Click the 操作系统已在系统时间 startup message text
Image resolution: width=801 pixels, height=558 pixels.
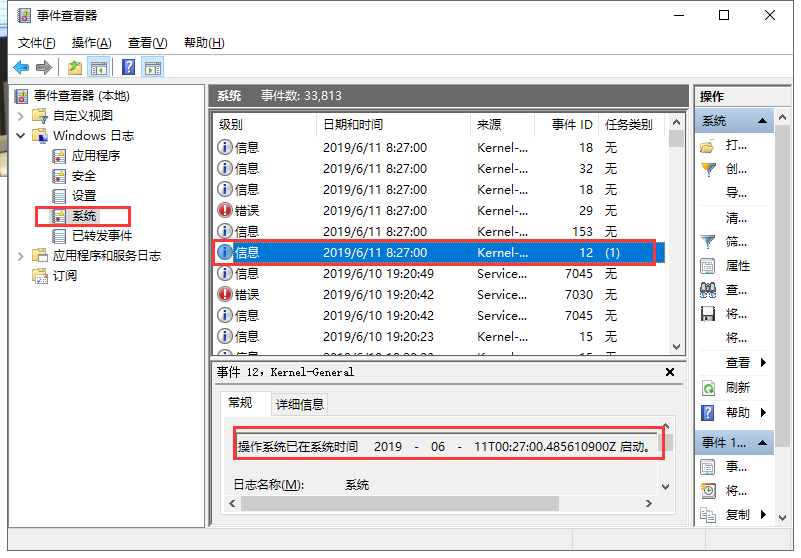coord(444,447)
